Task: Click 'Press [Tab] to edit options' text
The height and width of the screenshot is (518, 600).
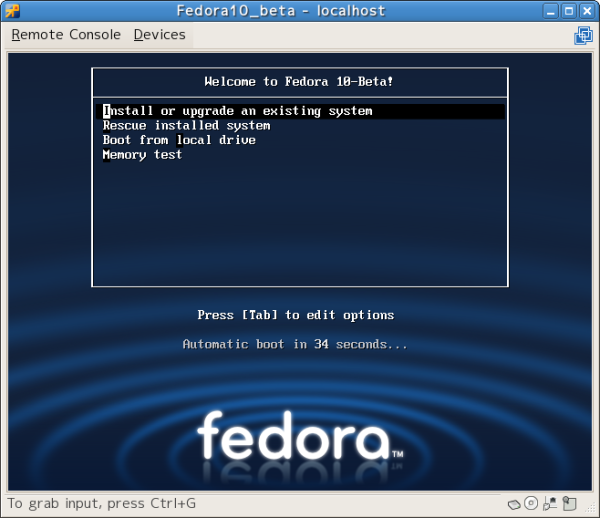Action: tap(296, 315)
